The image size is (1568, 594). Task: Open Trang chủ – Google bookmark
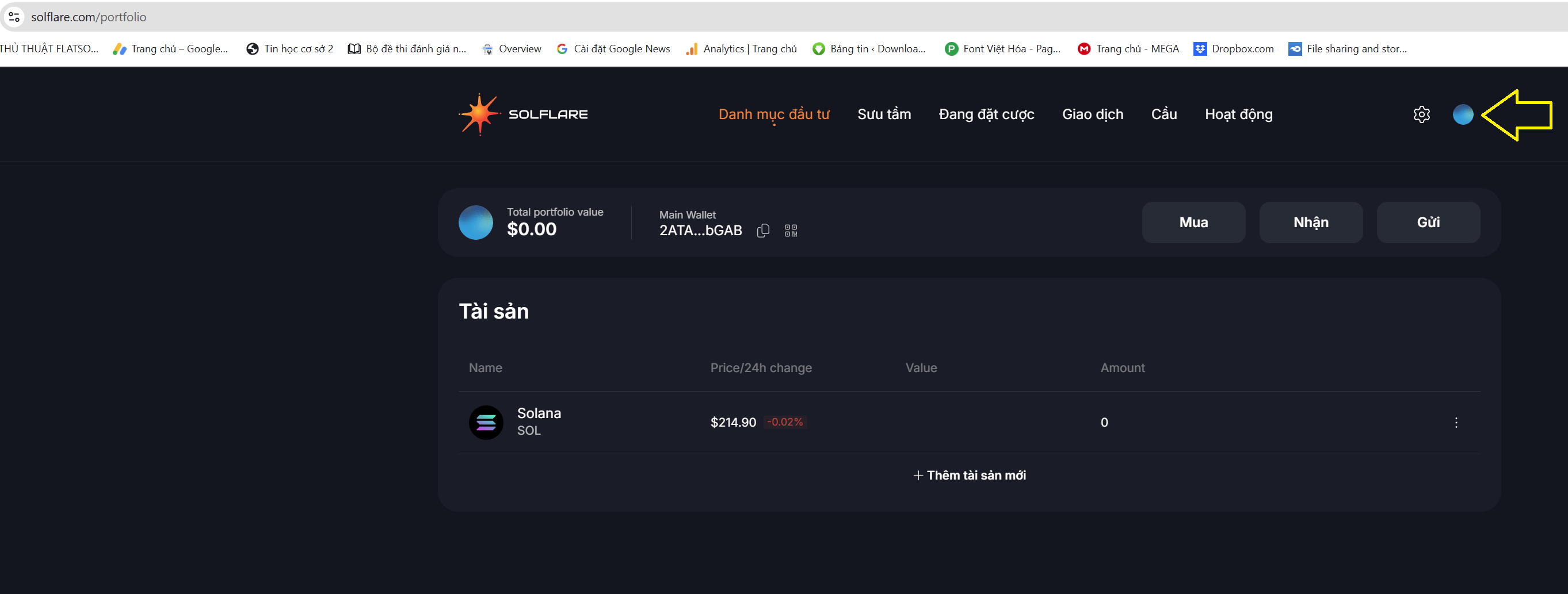[x=170, y=49]
